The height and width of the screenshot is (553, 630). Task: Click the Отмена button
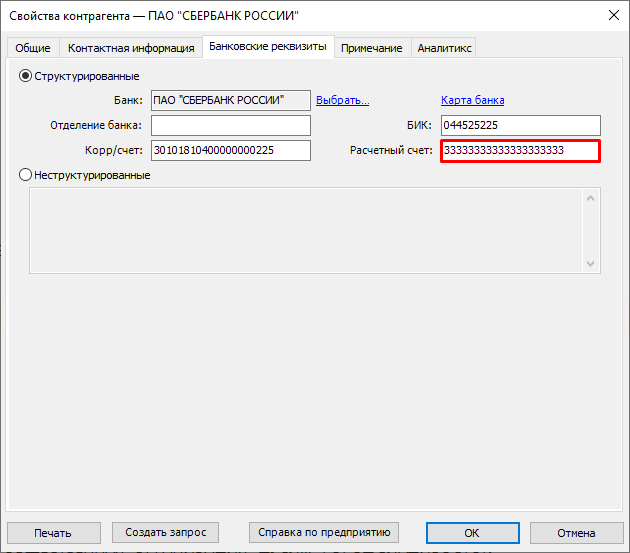576,533
